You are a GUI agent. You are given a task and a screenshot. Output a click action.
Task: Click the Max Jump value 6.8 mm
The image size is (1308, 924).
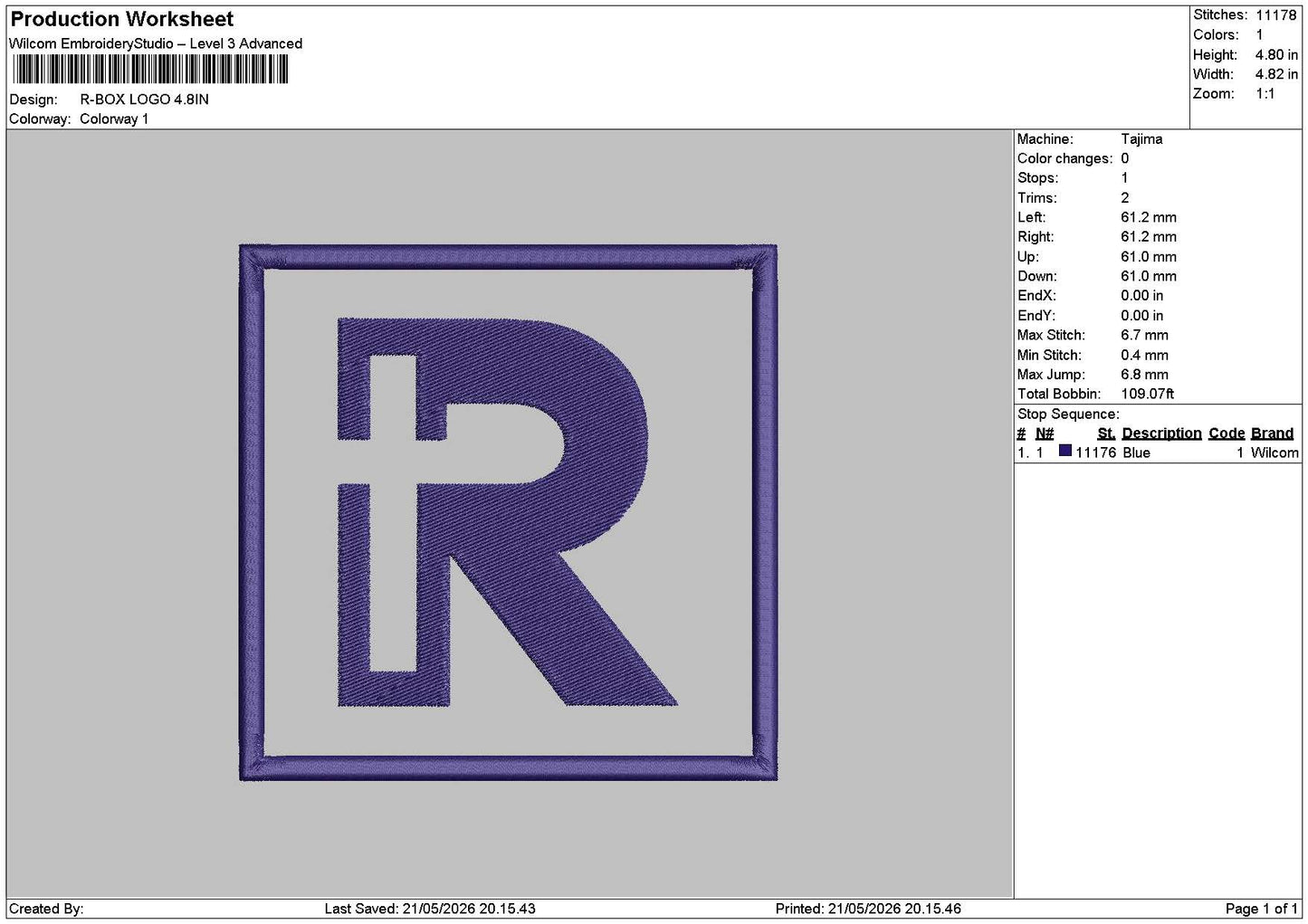pos(1144,375)
